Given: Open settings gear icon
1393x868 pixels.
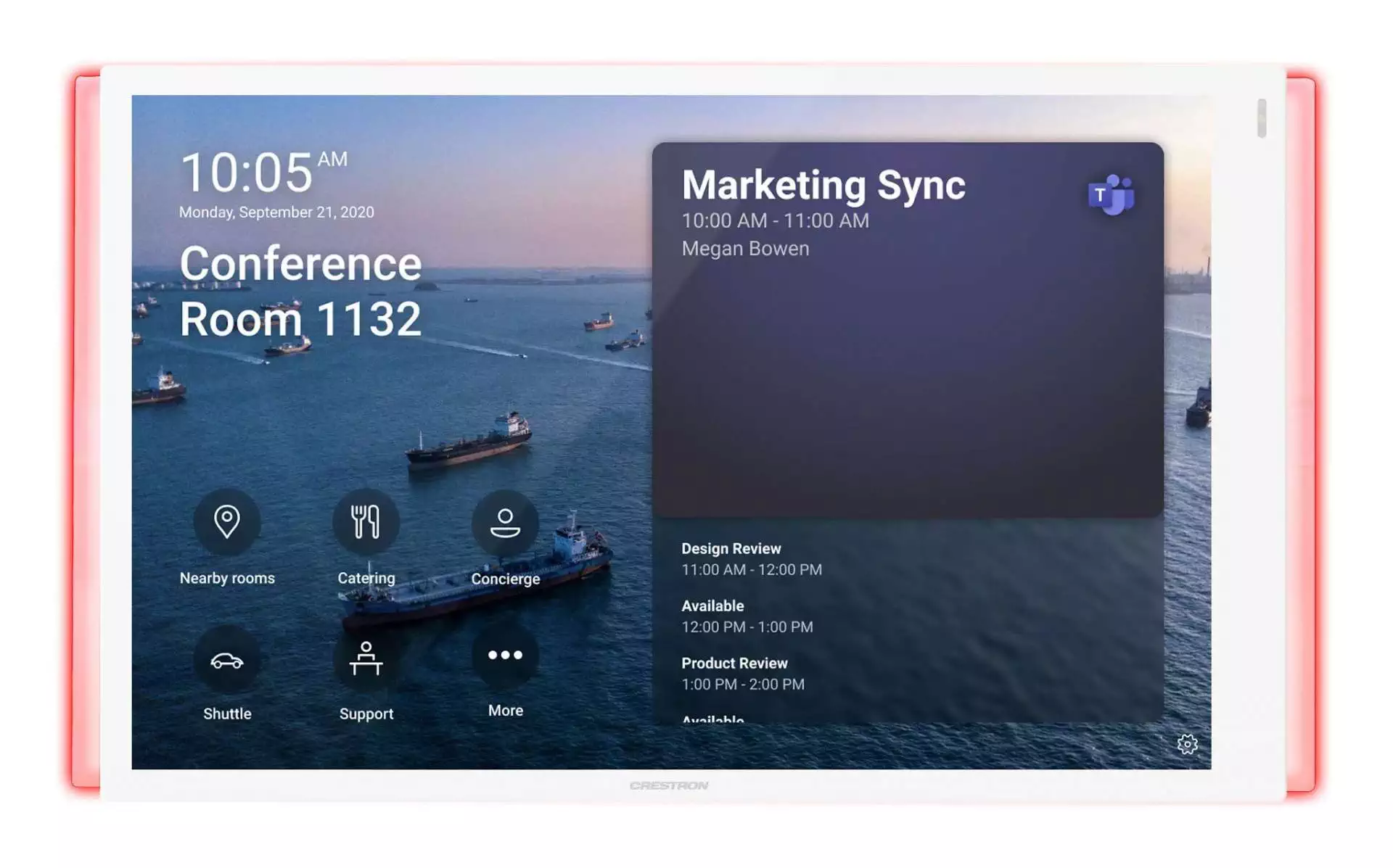Looking at the screenshot, I should (x=1187, y=744).
